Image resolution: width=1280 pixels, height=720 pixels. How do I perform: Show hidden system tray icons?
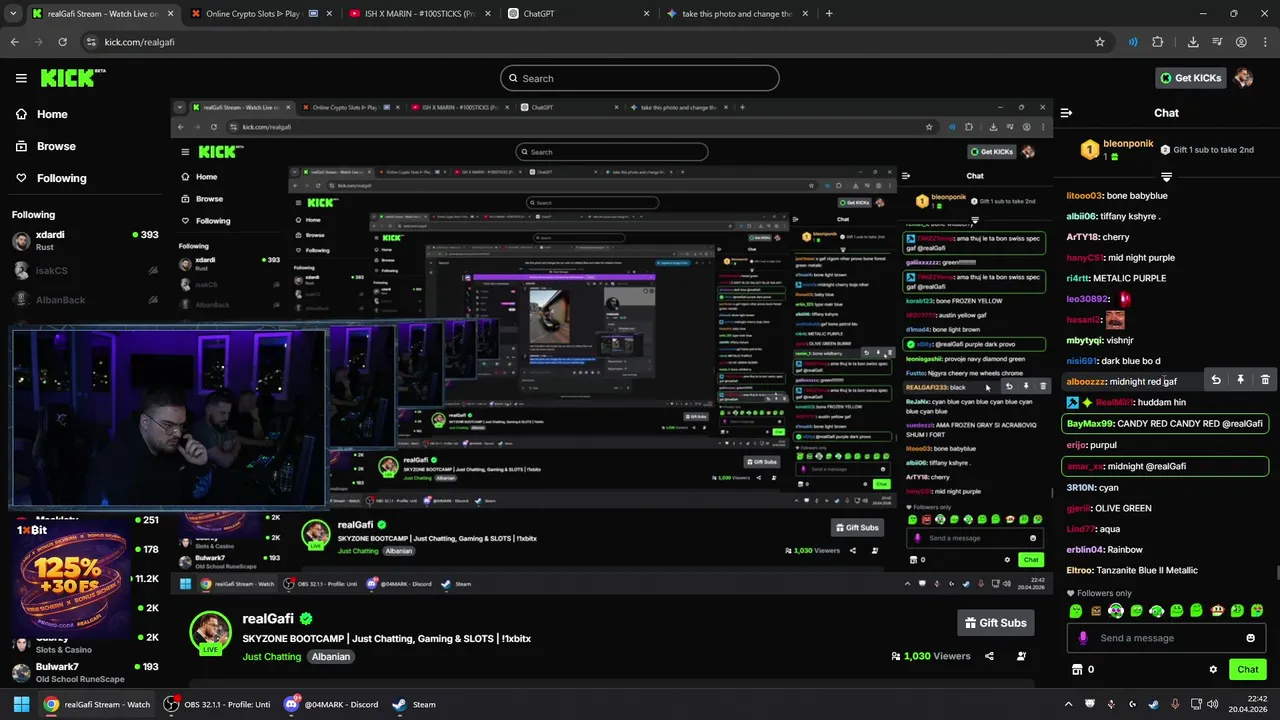[1068, 704]
